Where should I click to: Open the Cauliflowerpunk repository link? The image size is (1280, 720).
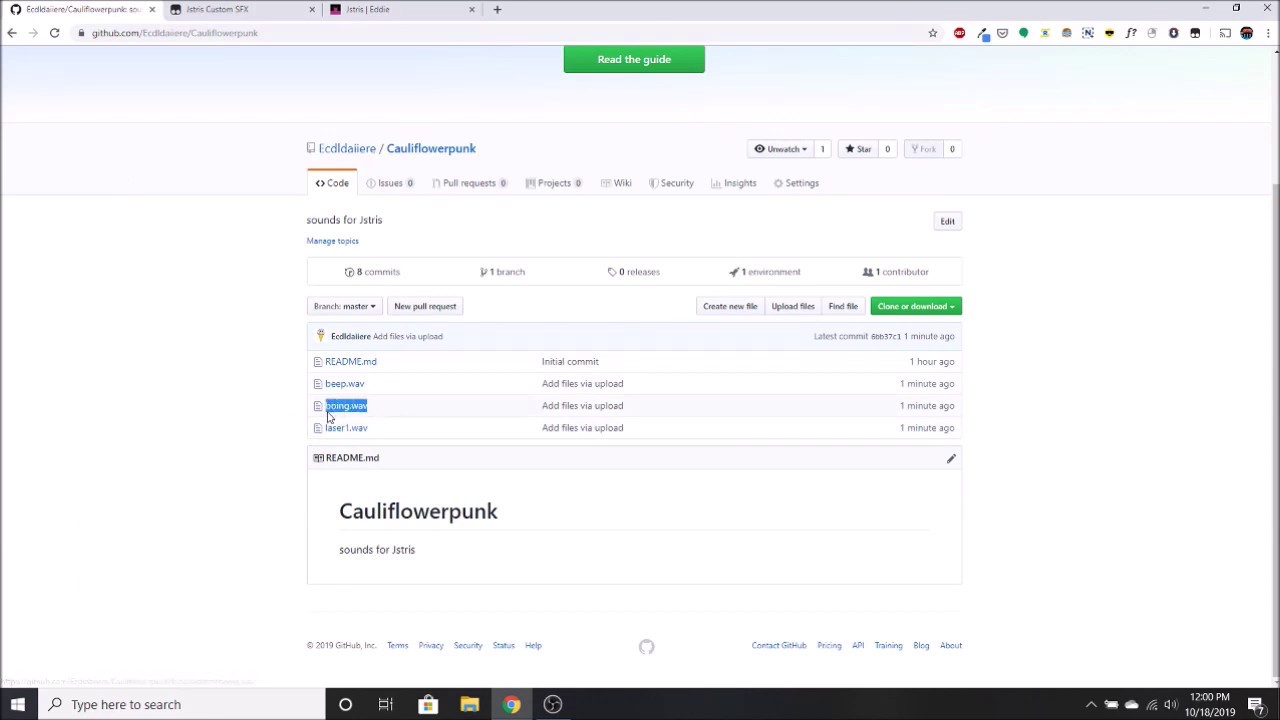(x=431, y=148)
